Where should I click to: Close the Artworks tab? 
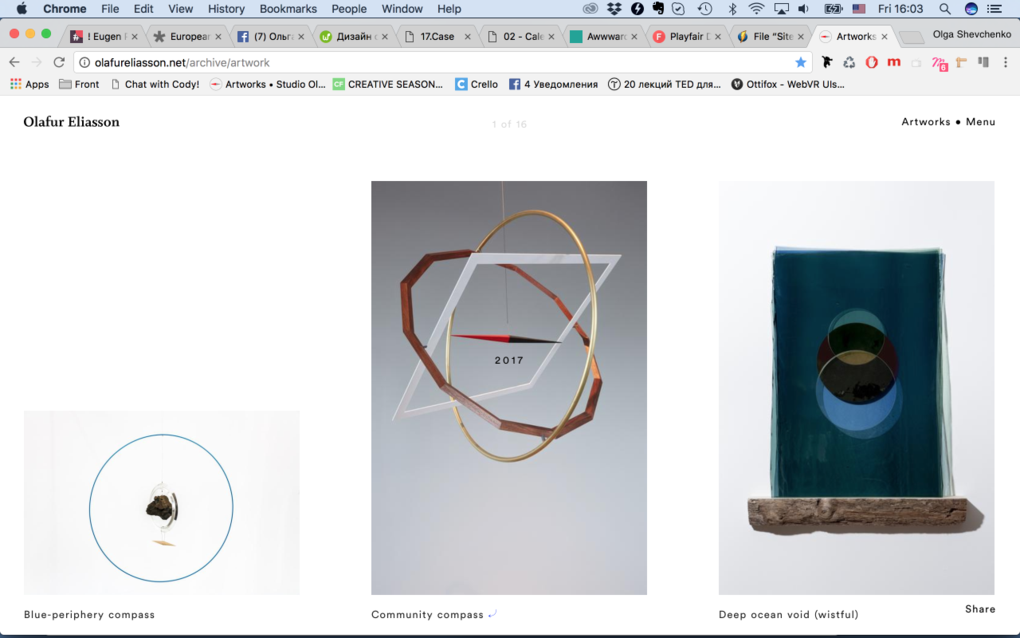tap(884, 37)
